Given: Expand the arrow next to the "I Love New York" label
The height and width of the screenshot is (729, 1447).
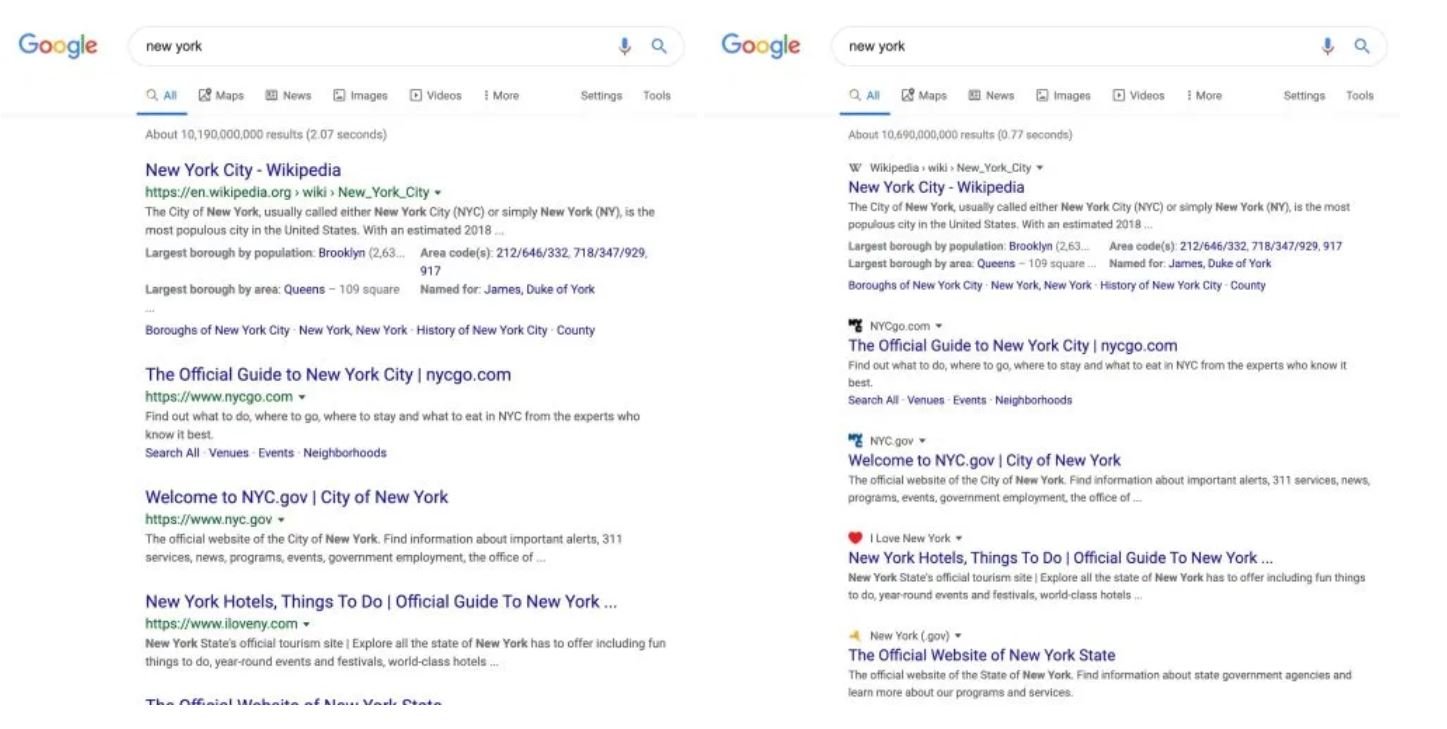Looking at the screenshot, I should pyautogui.click(x=959, y=539).
